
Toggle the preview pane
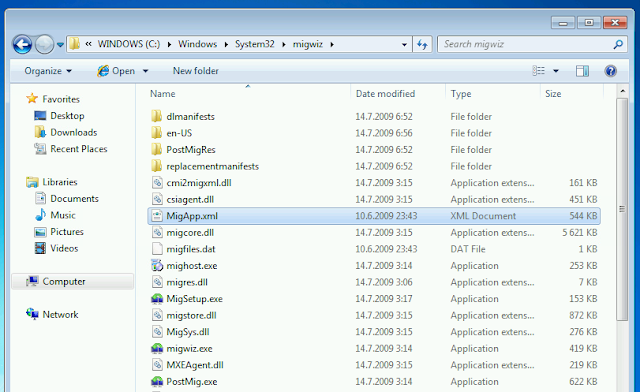(582, 71)
